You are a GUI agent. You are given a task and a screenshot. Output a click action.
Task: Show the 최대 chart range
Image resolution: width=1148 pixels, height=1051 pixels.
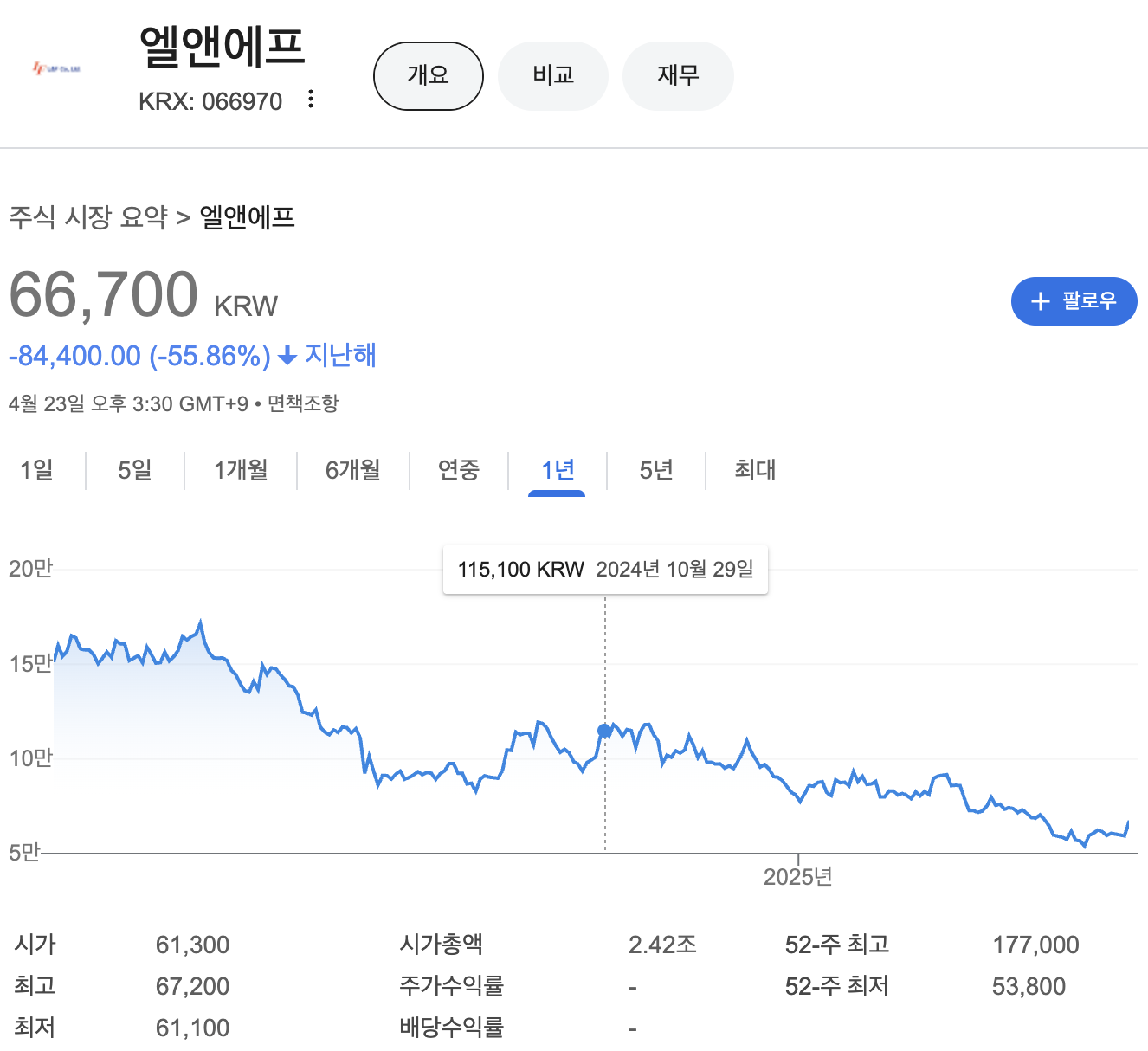pos(755,470)
